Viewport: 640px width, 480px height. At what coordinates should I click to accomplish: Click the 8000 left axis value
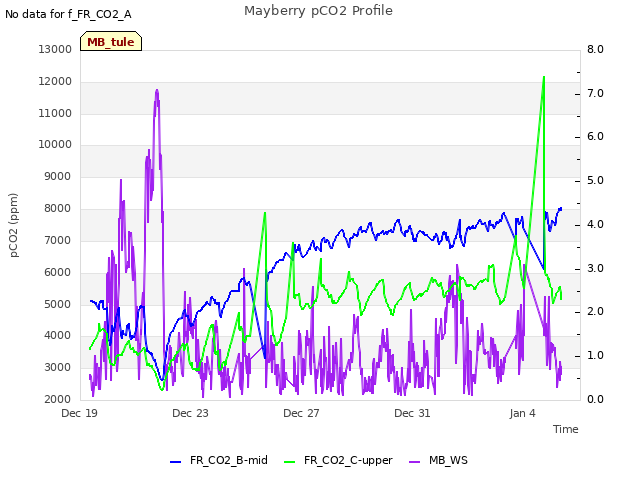tap(58, 208)
